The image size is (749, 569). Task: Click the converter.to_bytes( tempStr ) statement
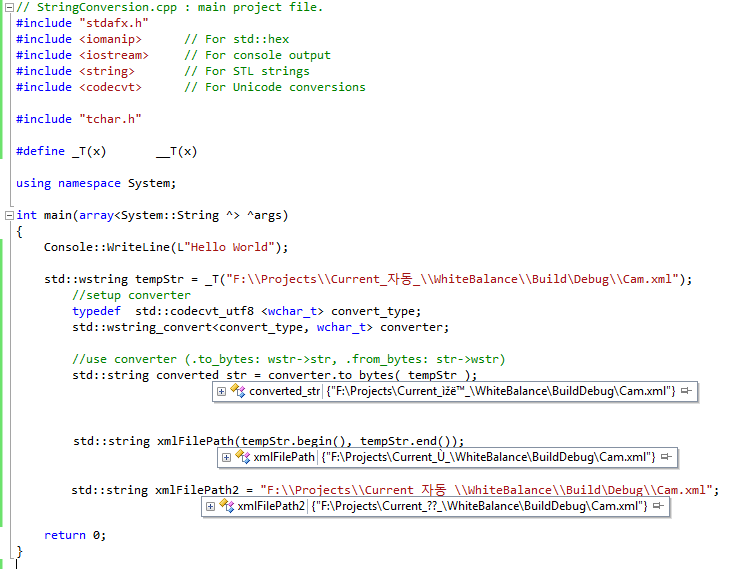(x=275, y=375)
